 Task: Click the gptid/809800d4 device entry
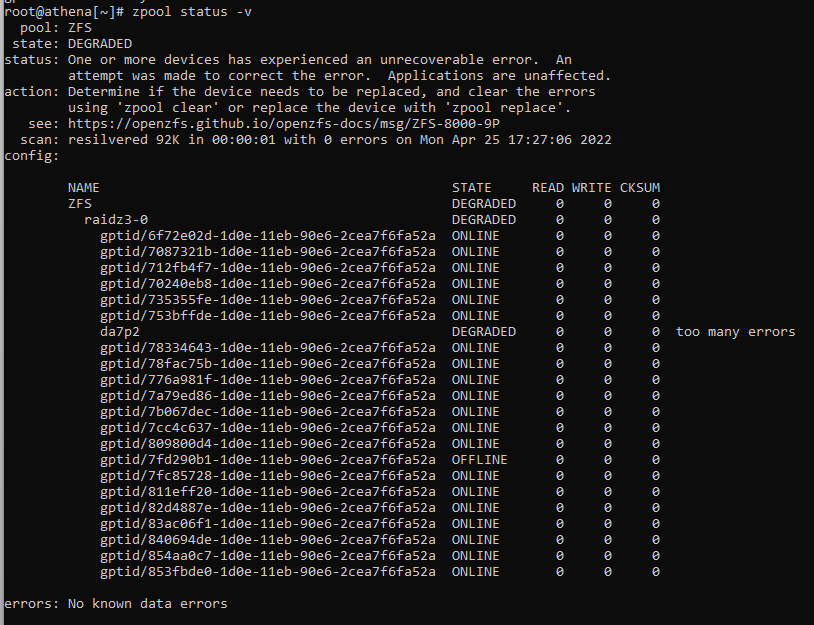(267, 444)
